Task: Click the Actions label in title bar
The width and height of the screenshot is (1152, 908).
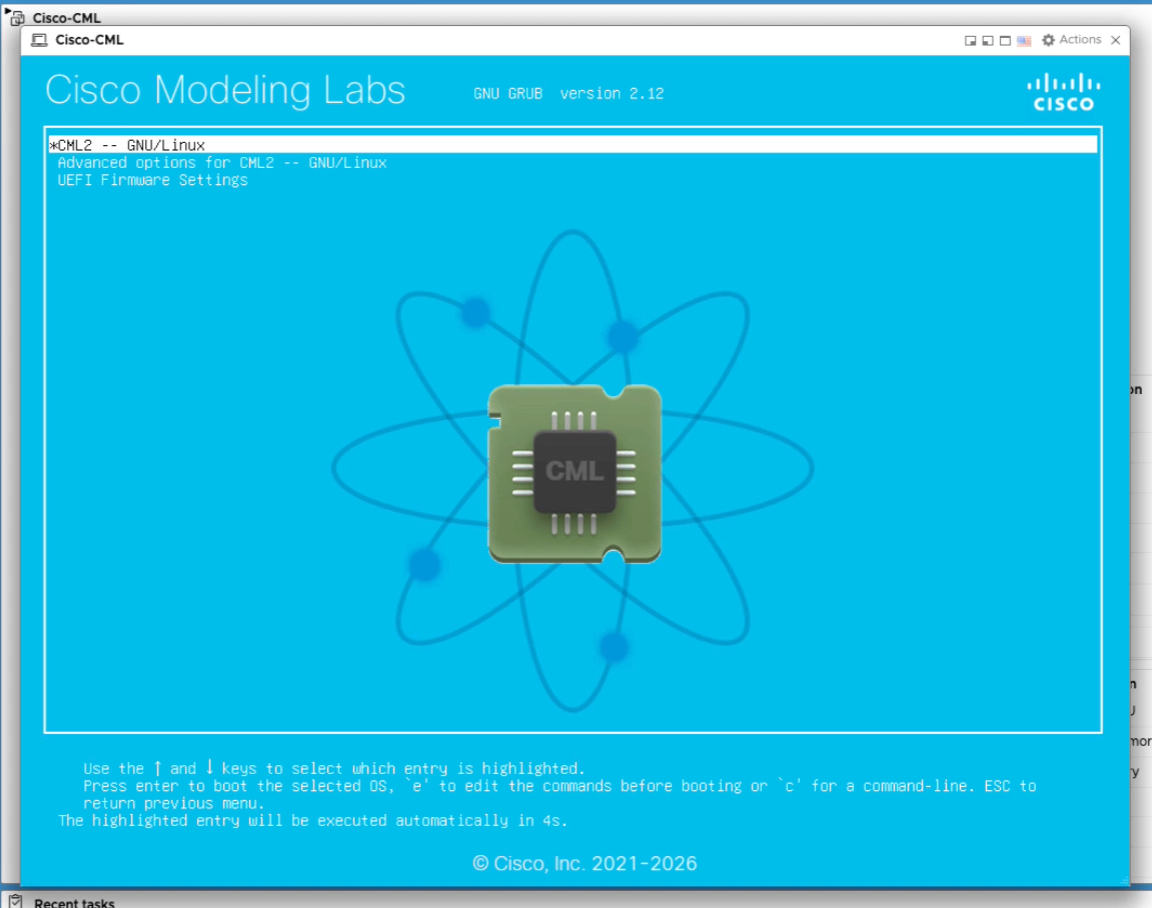Action: click(1080, 40)
